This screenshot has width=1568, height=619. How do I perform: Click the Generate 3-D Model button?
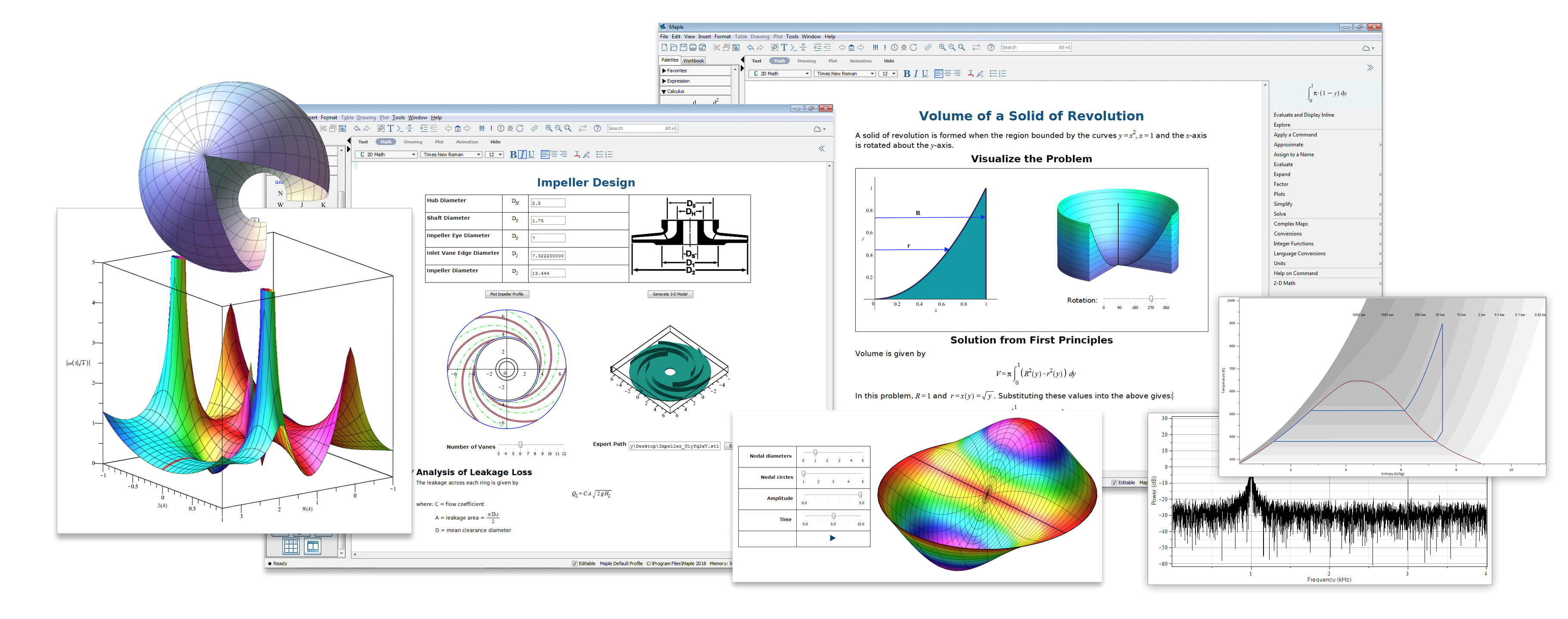[670, 294]
